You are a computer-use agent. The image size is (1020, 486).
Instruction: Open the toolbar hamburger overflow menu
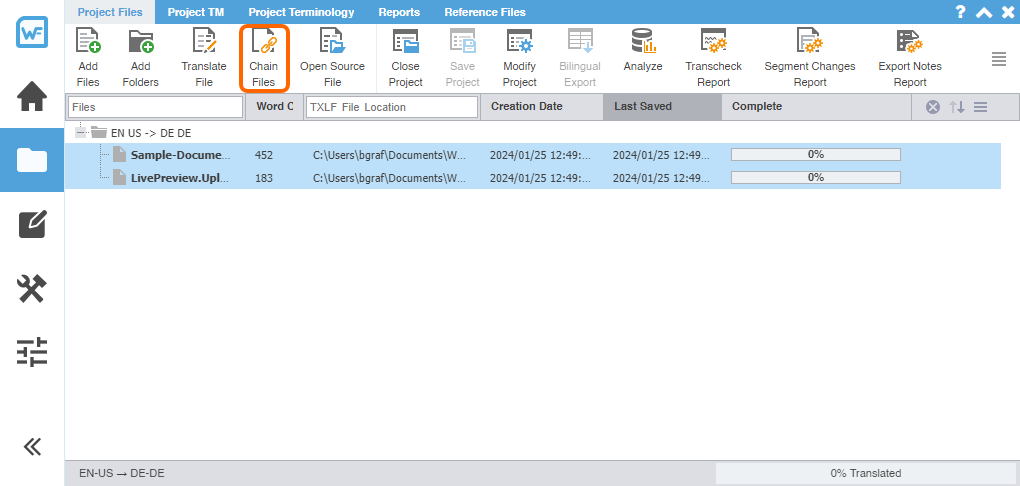(998, 59)
